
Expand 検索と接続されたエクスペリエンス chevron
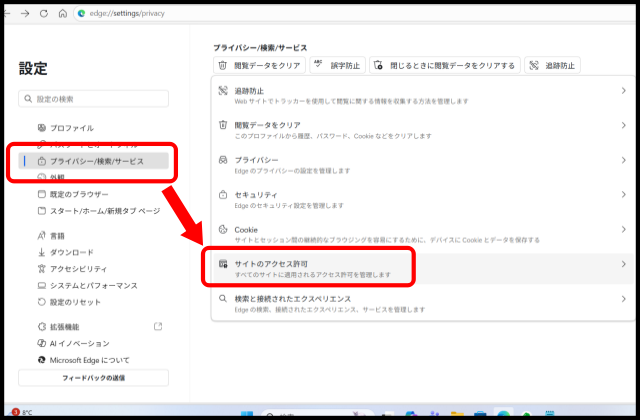(x=623, y=299)
